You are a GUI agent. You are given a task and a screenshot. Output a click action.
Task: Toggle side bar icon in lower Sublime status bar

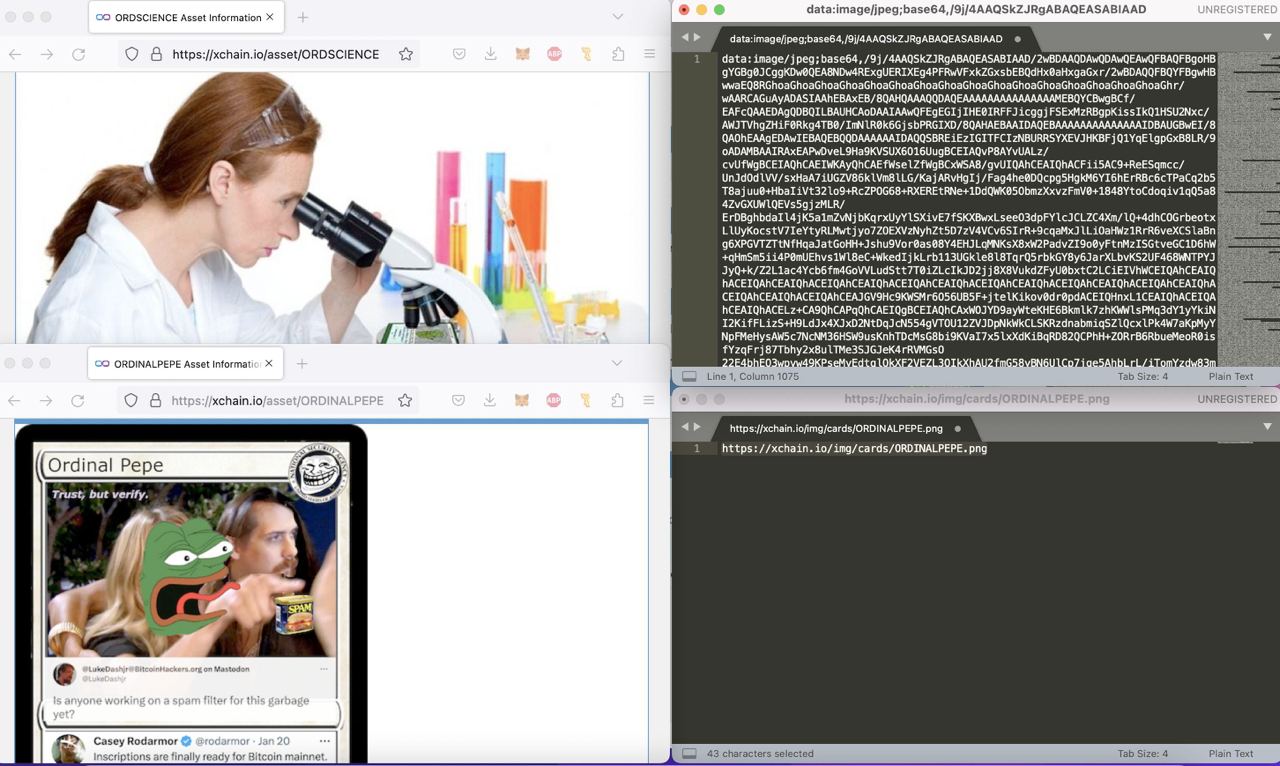click(689, 754)
